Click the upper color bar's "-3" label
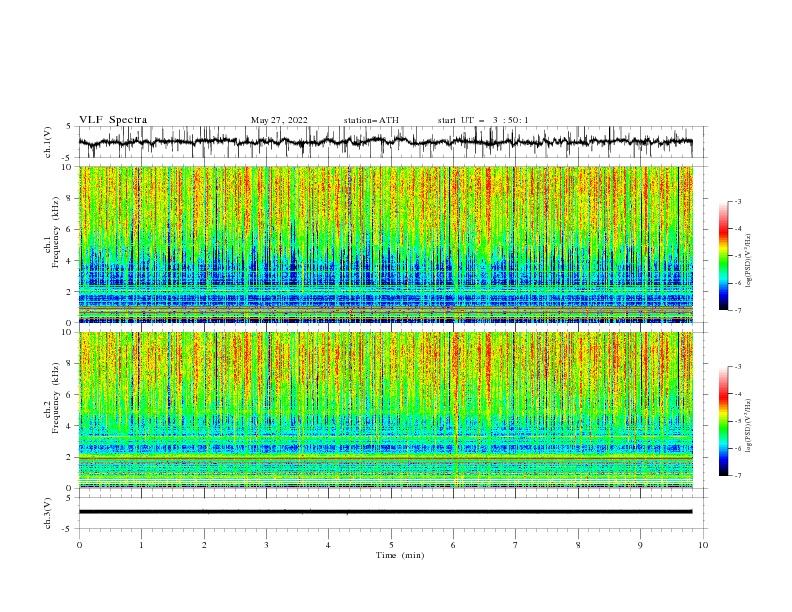The image size is (792, 612). pos(737,201)
